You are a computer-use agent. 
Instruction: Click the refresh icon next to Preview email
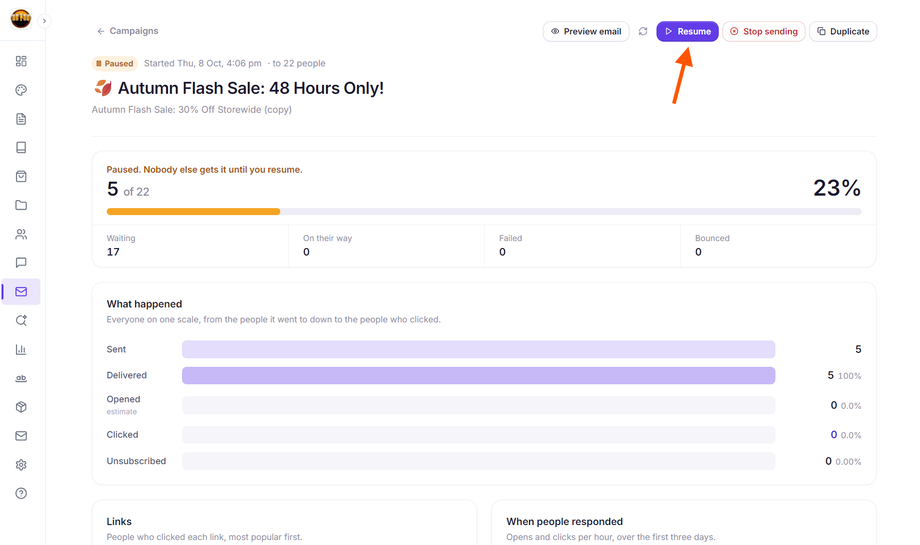(x=643, y=31)
